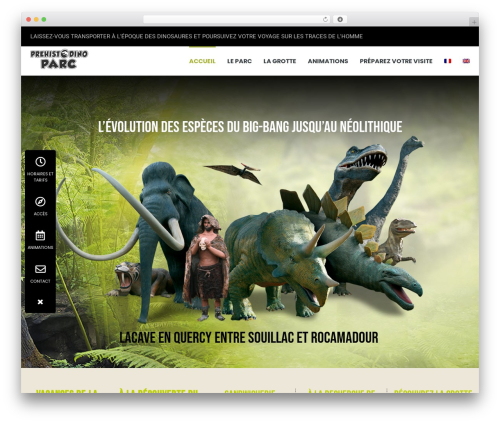Viewport: 500px width, 423px height.
Task: Open a new browser tab with plus
Action: tap(474, 22)
